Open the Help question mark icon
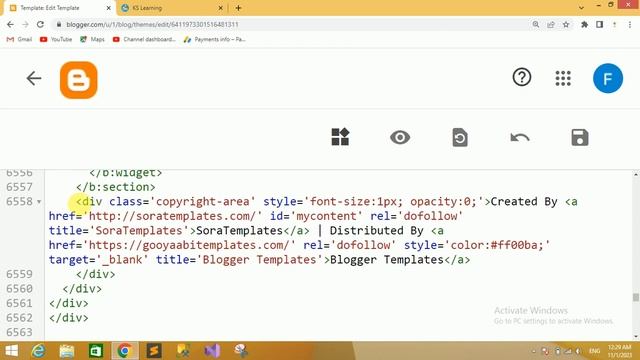The height and width of the screenshot is (360, 640). click(522, 77)
